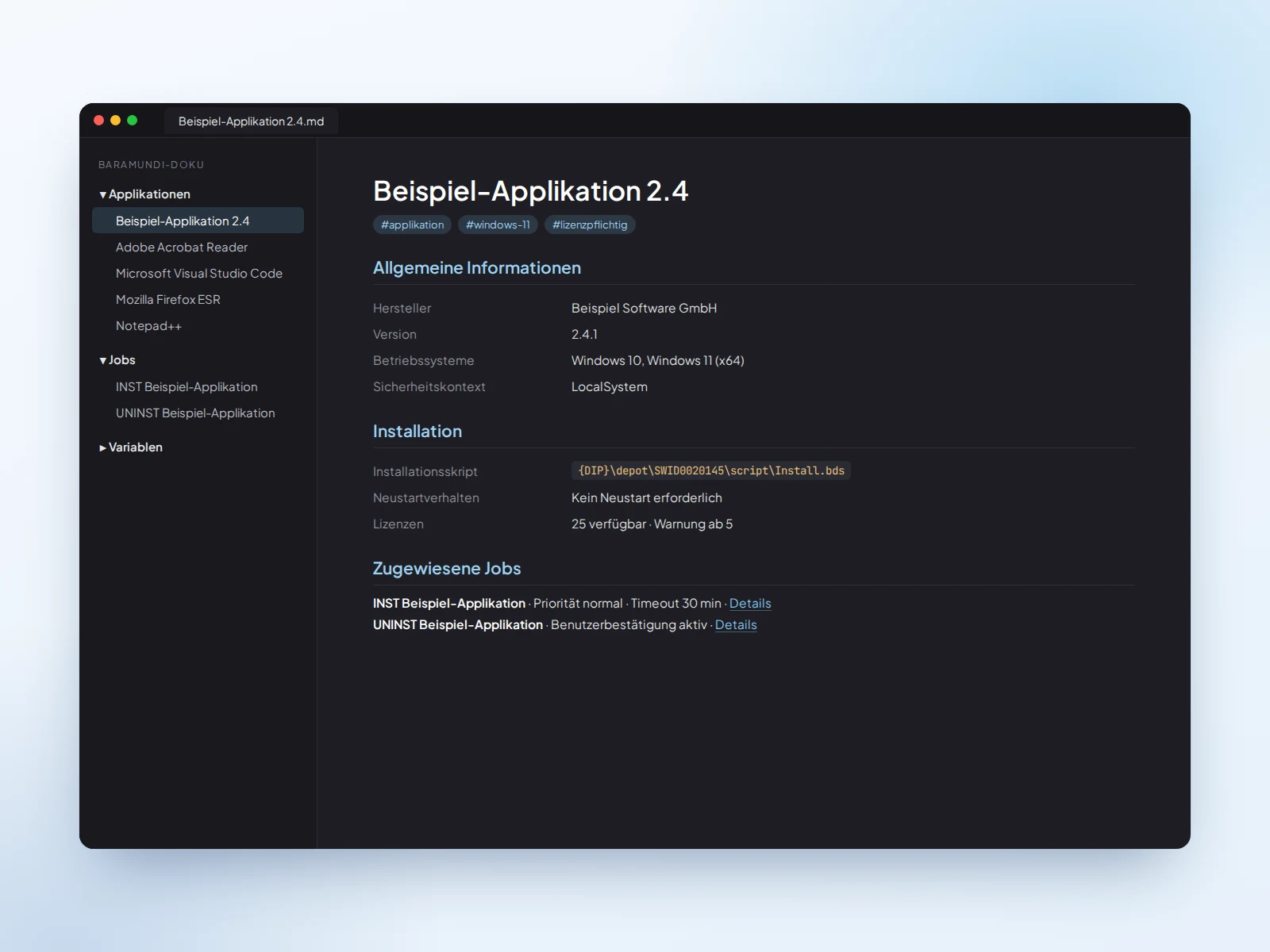The image size is (1270, 952).
Task: Open Details link for INST job
Action: point(750,603)
